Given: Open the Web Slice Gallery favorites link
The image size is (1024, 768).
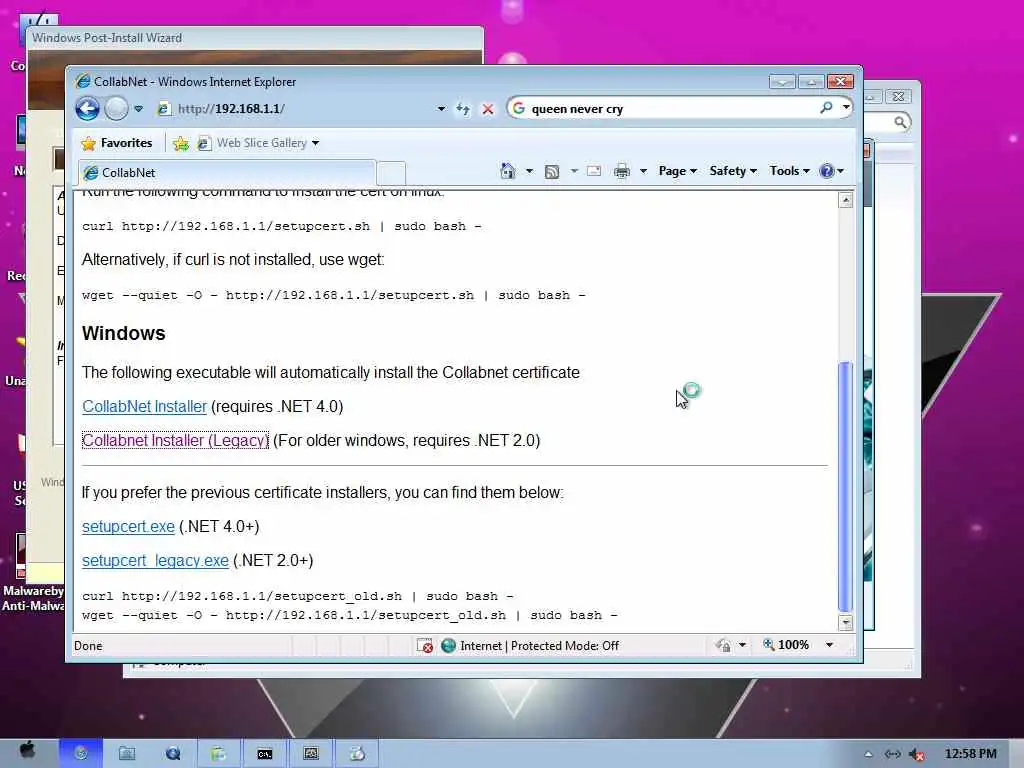Looking at the screenshot, I should point(252,143).
